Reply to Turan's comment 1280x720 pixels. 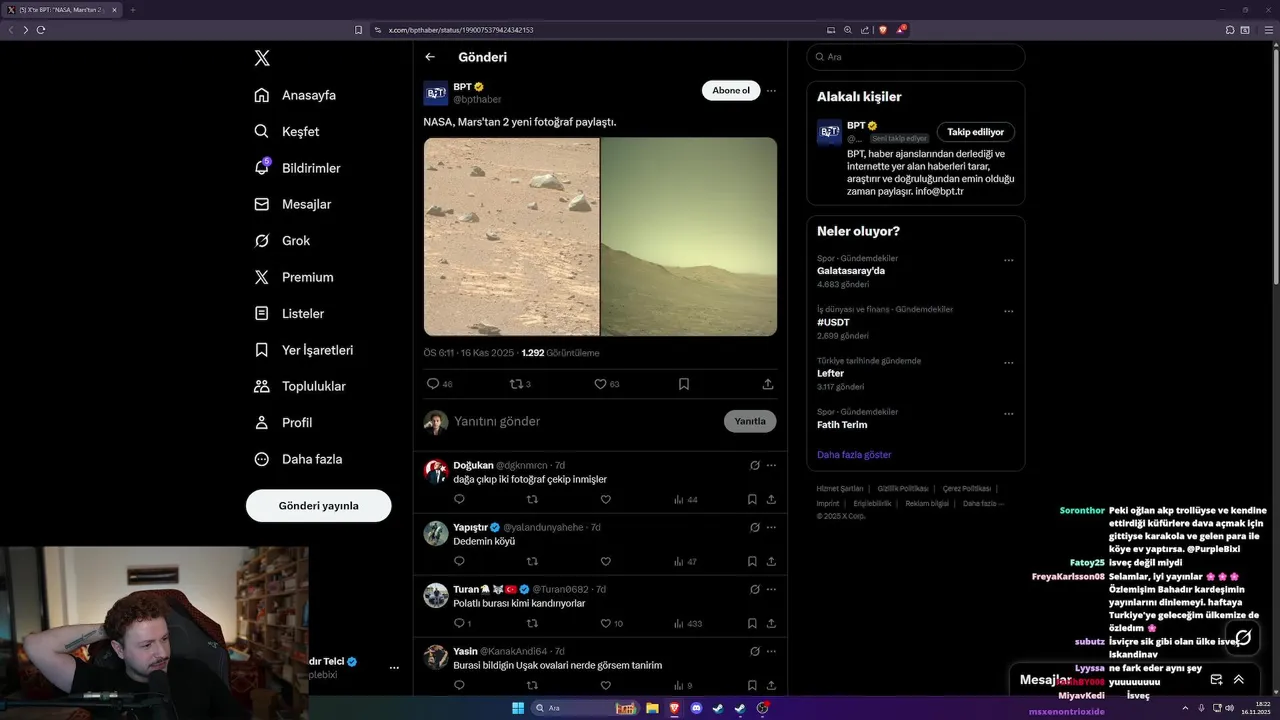pos(459,623)
